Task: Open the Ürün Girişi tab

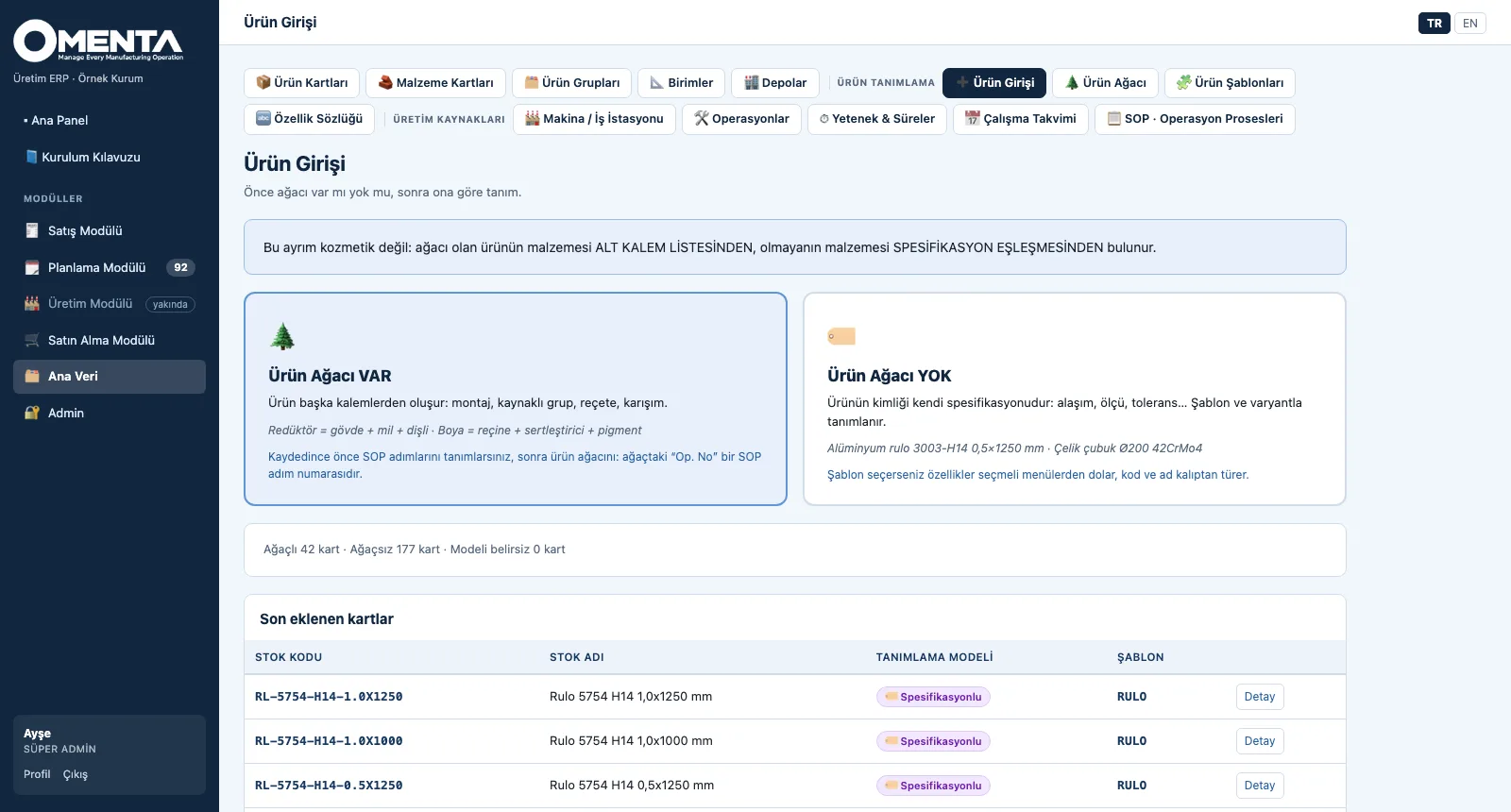Action: pos(994,82)
